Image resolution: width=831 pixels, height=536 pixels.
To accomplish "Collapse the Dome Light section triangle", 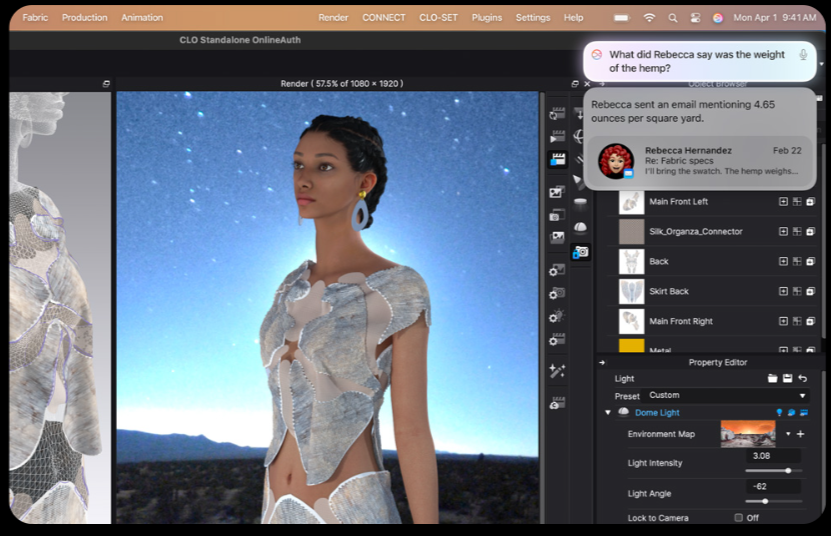I will 607,412.
